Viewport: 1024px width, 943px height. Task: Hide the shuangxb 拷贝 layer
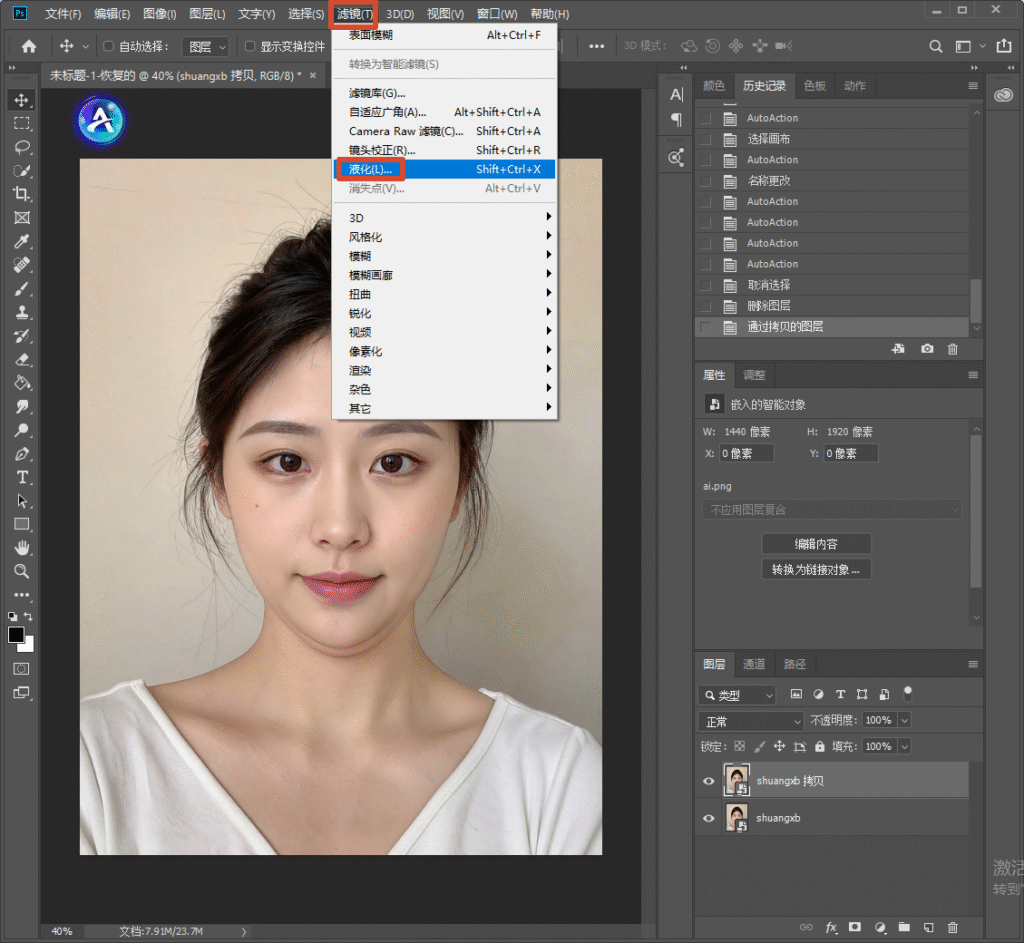tap(709, 781)
